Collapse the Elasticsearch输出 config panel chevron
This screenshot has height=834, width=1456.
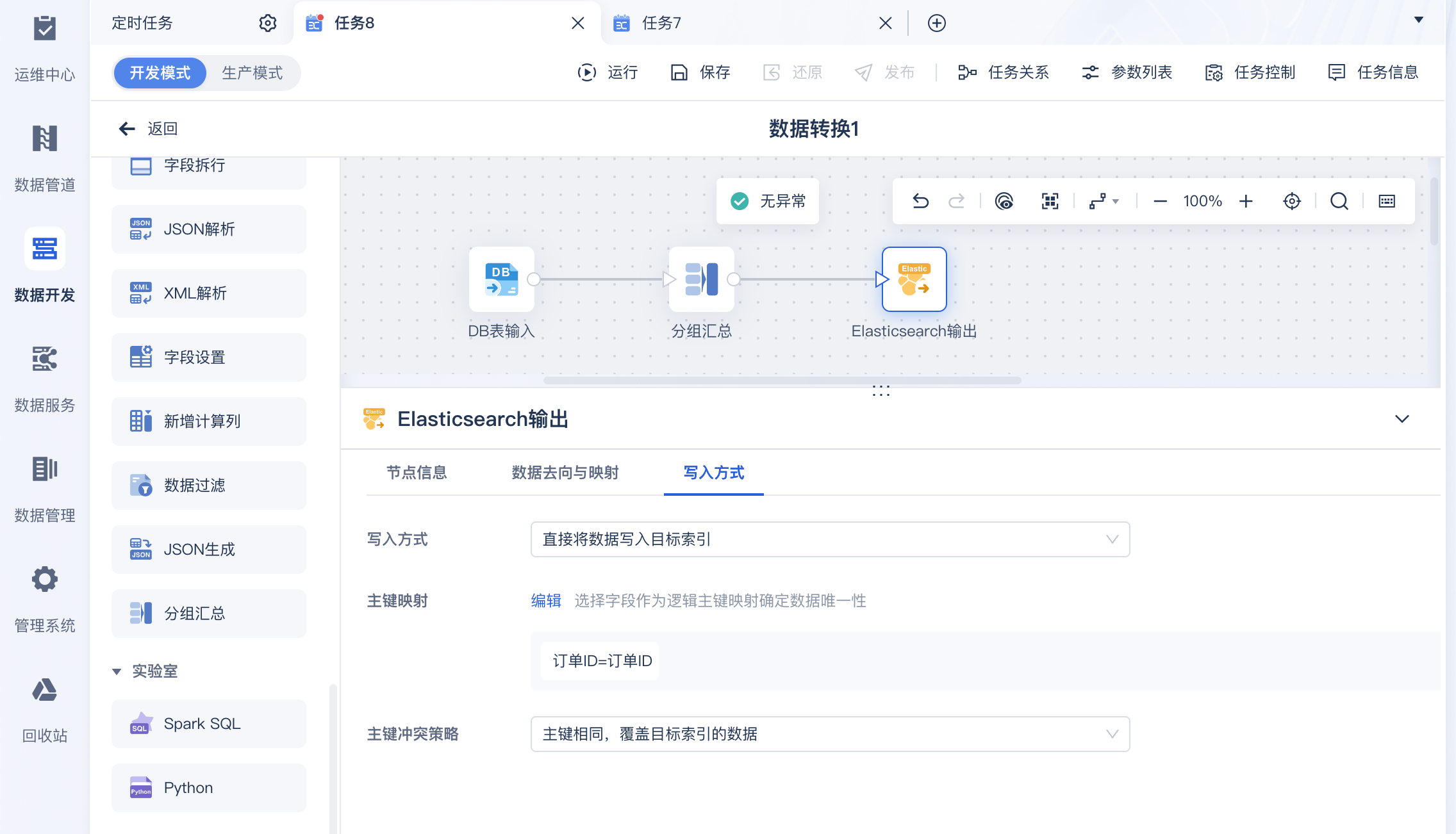pos(1402,419)
